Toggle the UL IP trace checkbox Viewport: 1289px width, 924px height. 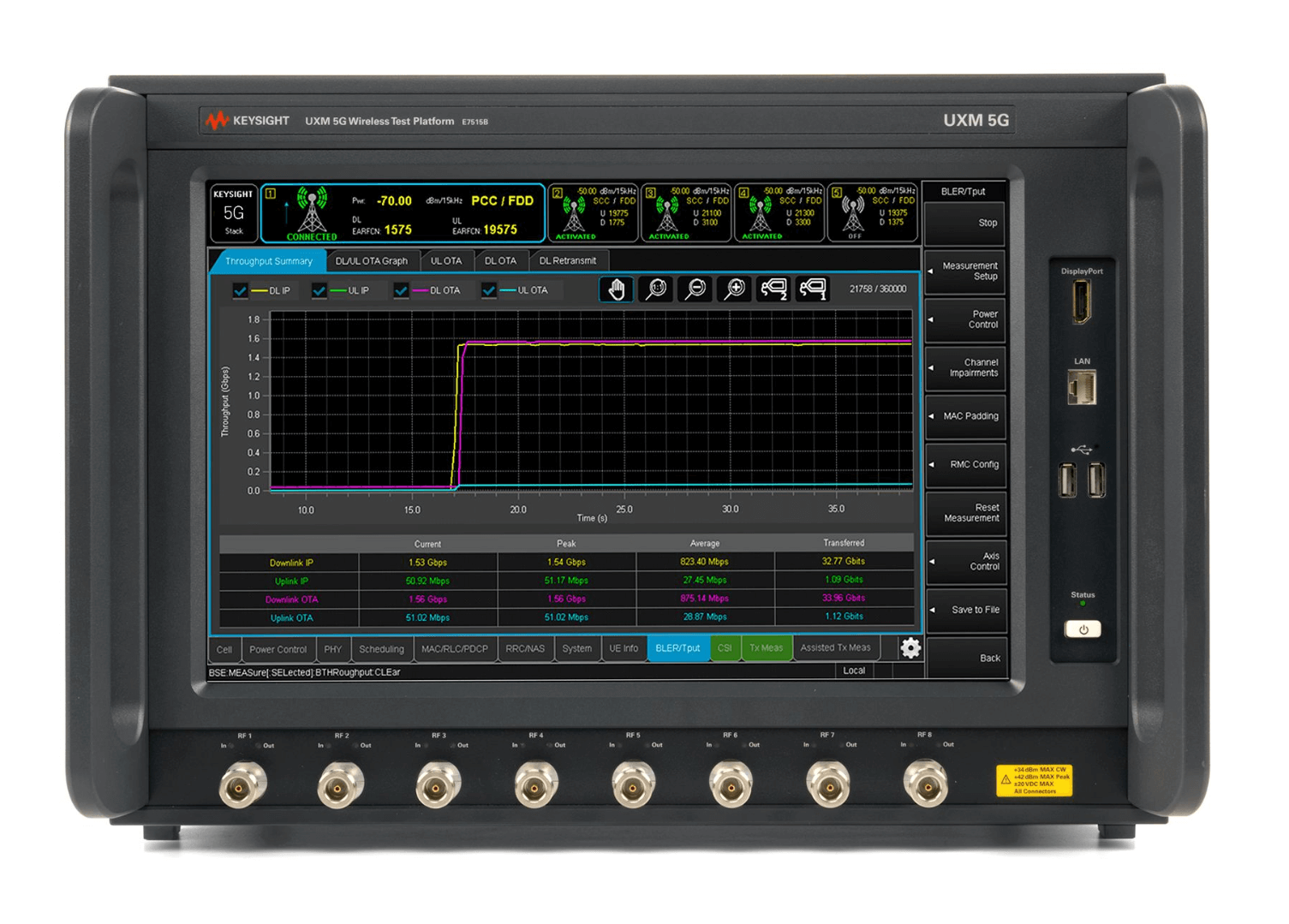319,291
